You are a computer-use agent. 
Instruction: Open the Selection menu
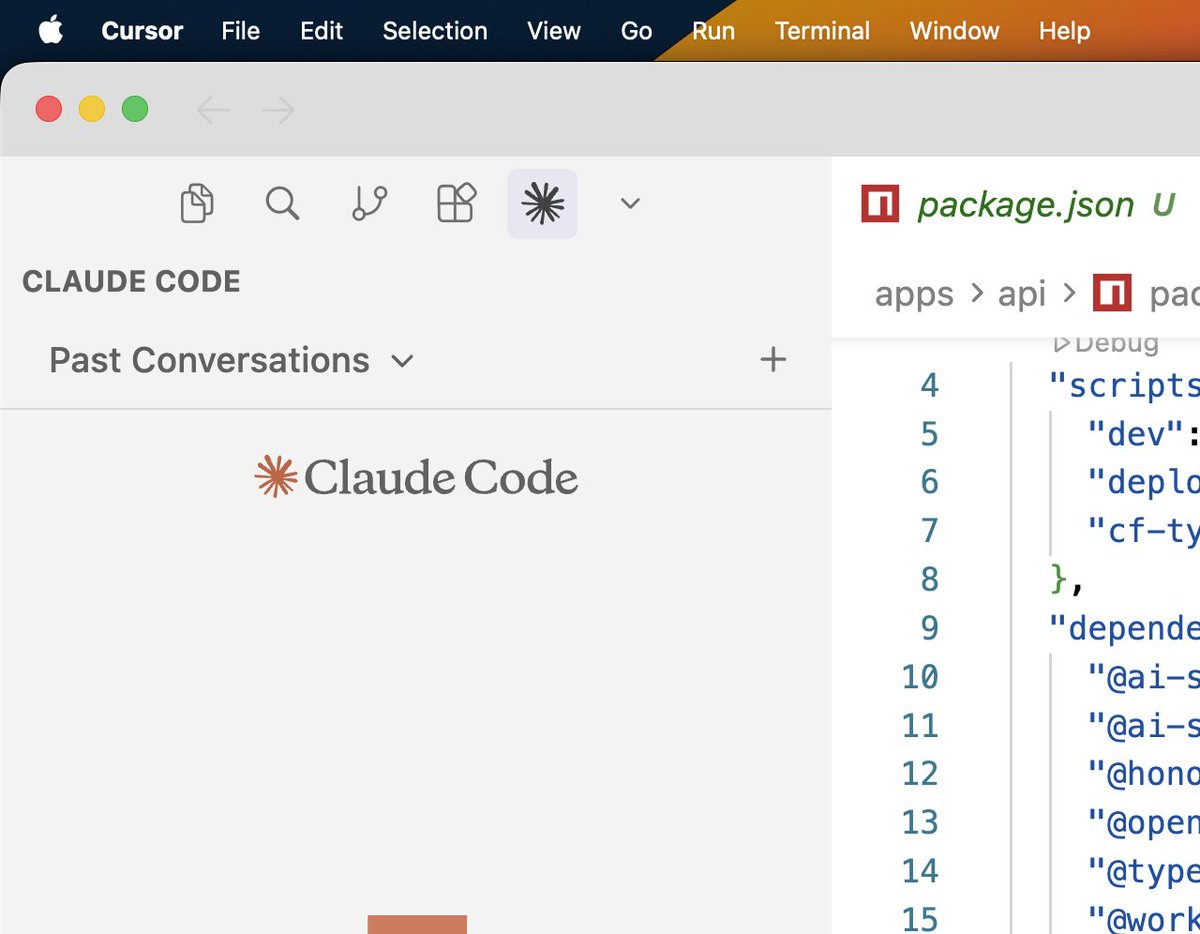click(x=435, y=31)
